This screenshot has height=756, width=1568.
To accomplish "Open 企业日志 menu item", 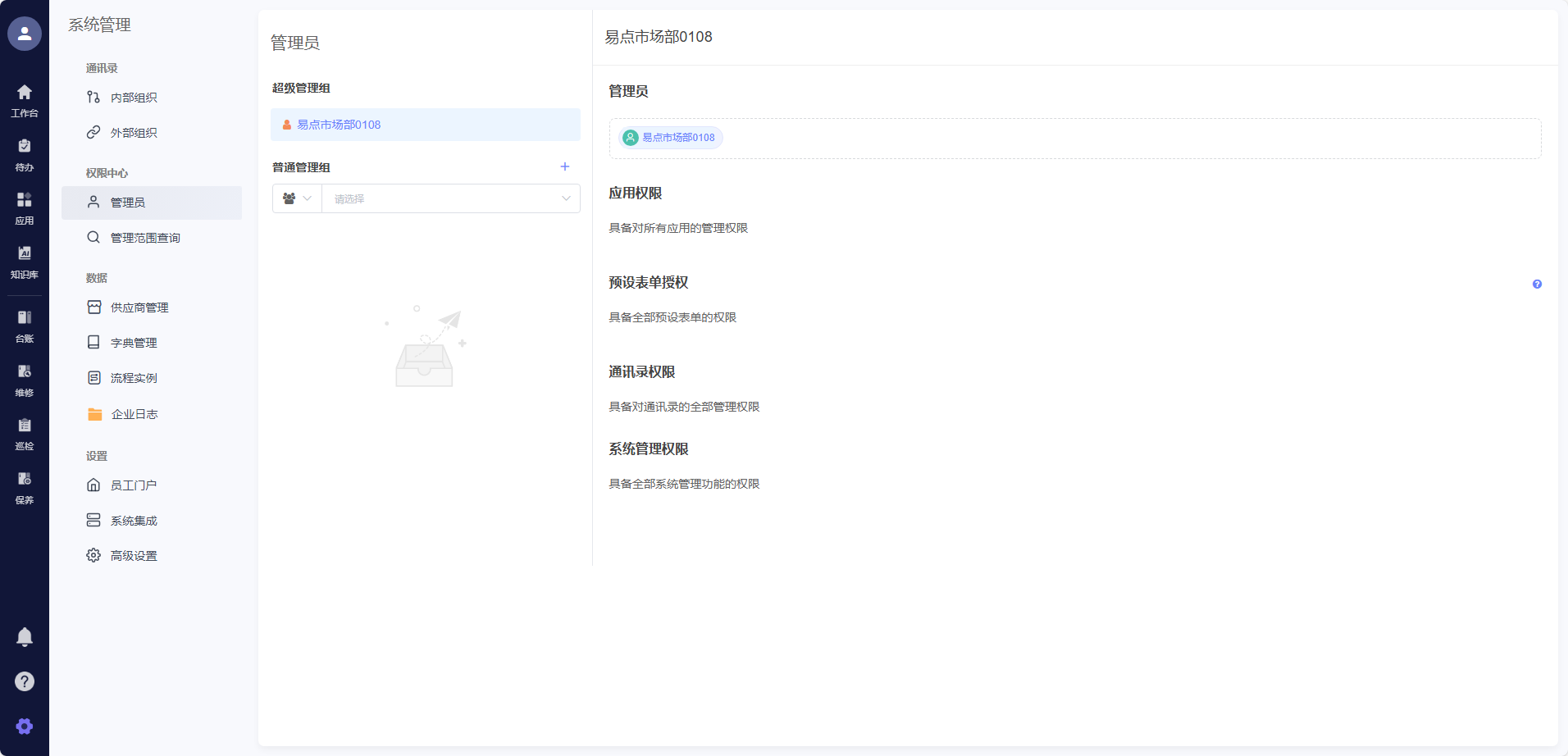I will 134,414.
